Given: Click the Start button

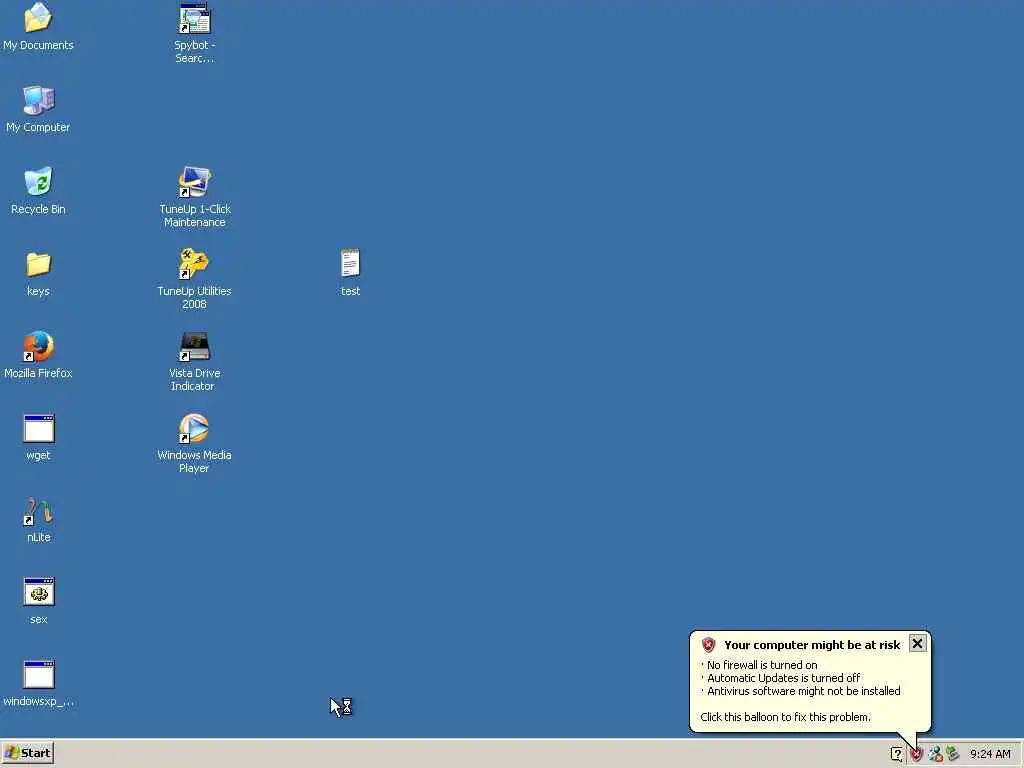Looking at the screenshot, I should pyautogui.click(x=27, y=753).
